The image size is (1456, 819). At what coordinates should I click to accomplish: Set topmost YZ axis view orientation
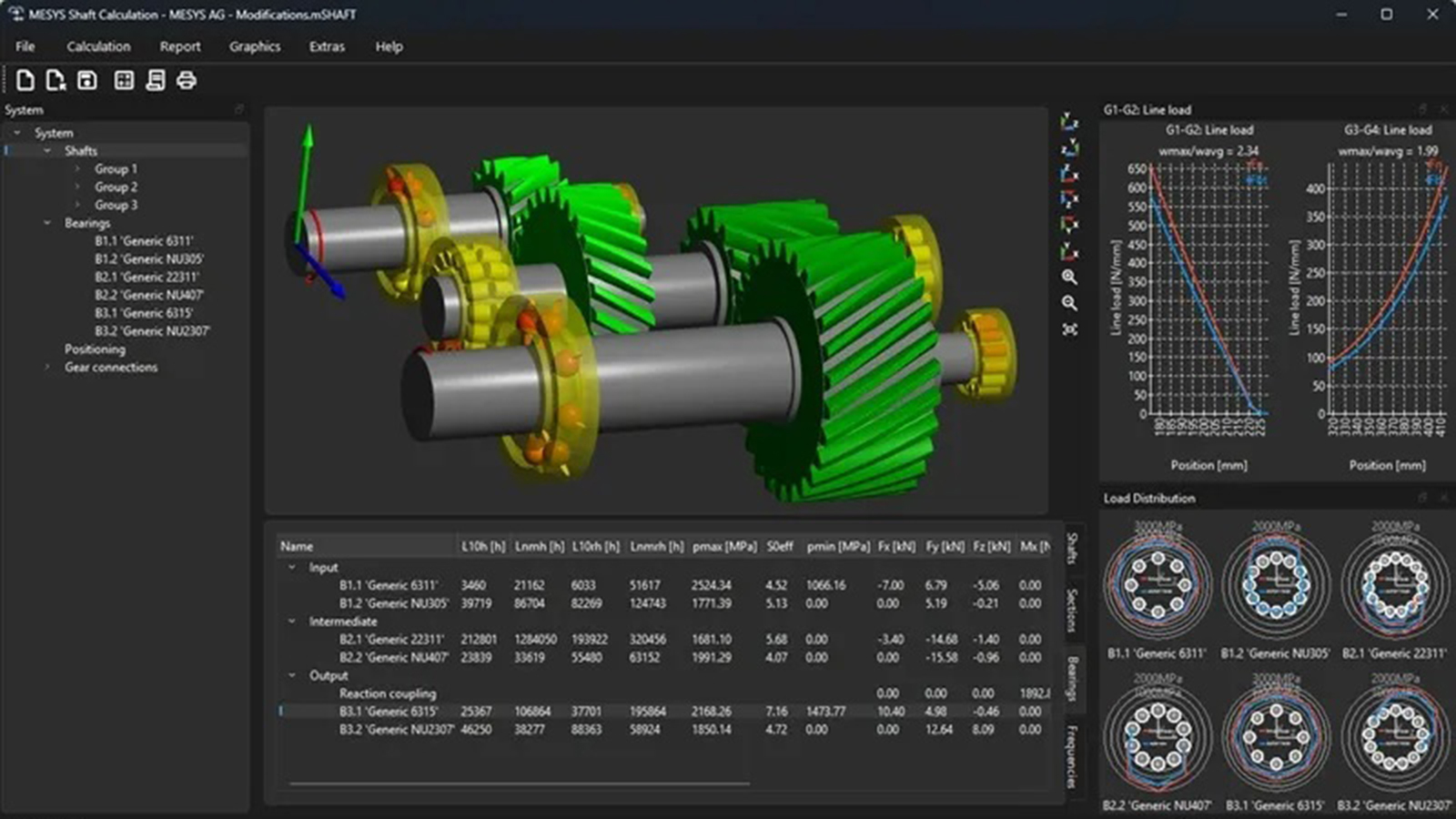[1069, 122]
